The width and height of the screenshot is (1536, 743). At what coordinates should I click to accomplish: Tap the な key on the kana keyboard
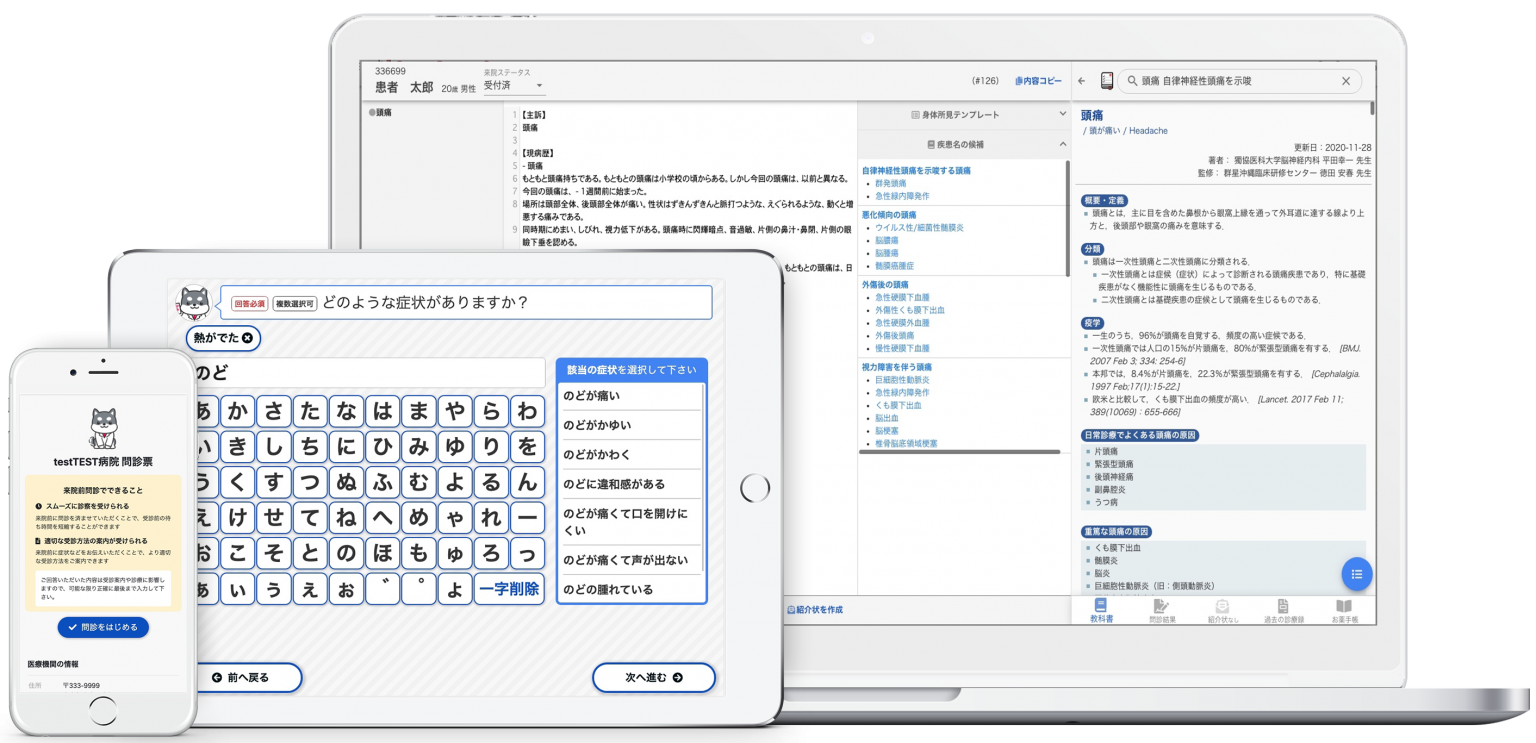(x=346, y=411)
